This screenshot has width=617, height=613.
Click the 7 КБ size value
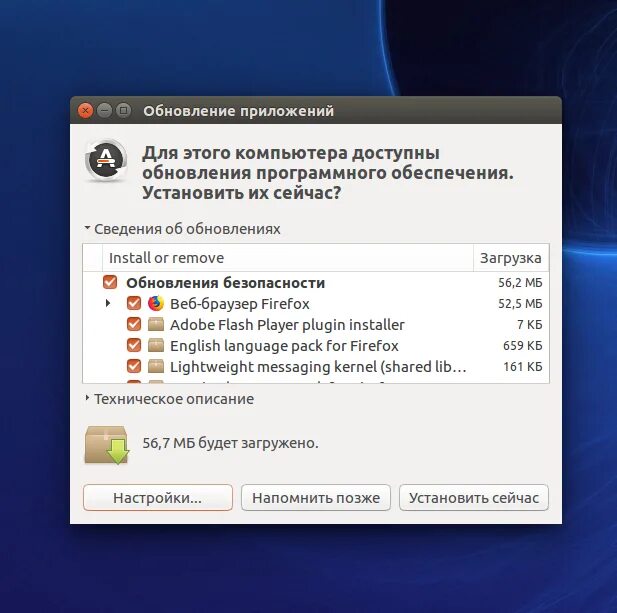(530, 325)
